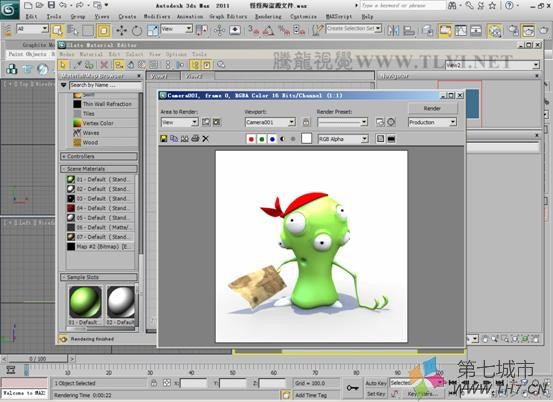This screenshot has height=402, width=553.
Task: Click the Edit Region icon beside Area to Render
Action: (x=206, y=122)
